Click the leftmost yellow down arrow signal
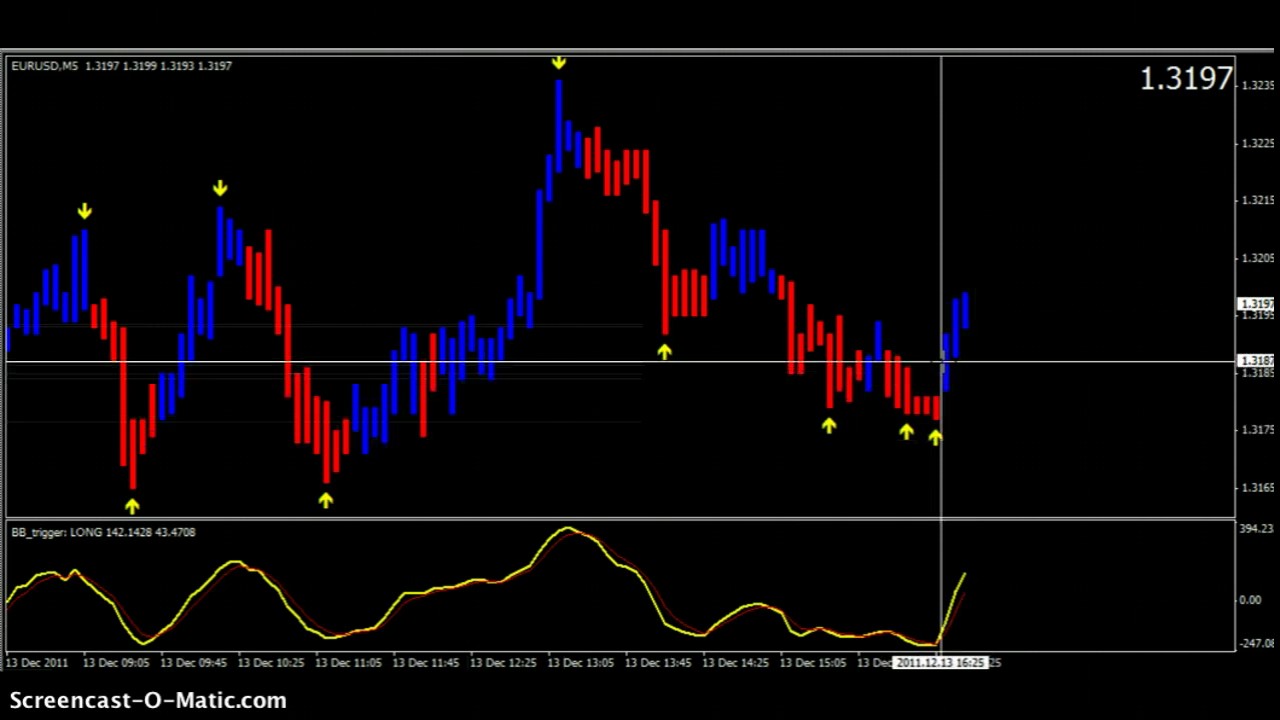The height and width of the screenshot is (720, 1280). (x=85, y=211)
